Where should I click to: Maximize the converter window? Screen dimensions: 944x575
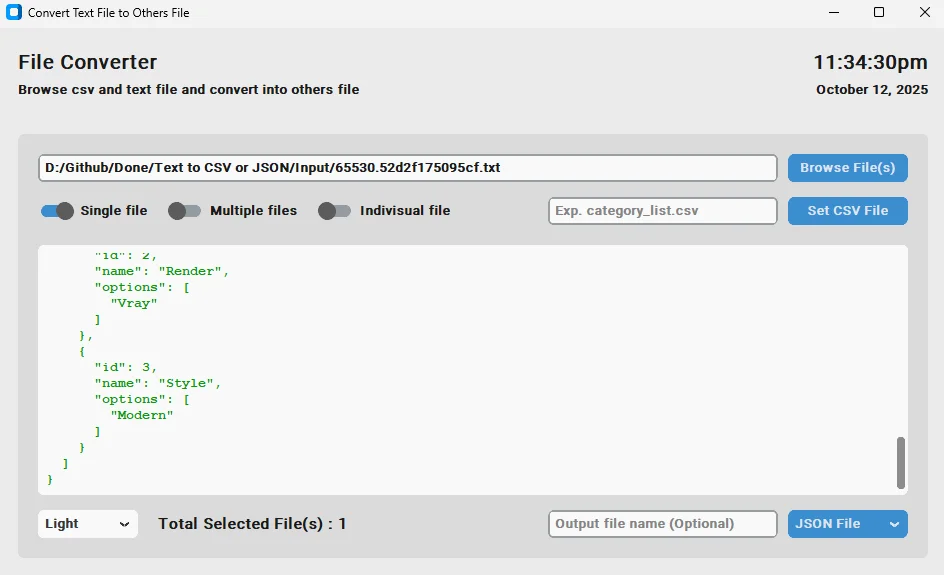click(x=879, y=12)
